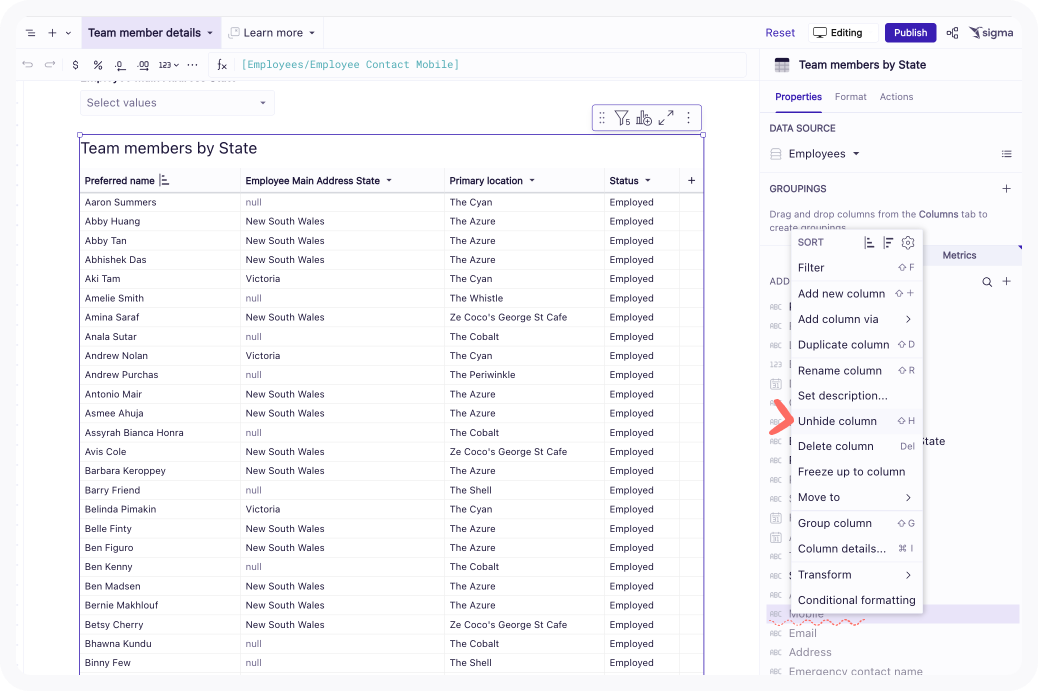This screenshot has width=1038, height=691.
Task: Switch to the Learn more page tab
Action: [x=272, y=32]
